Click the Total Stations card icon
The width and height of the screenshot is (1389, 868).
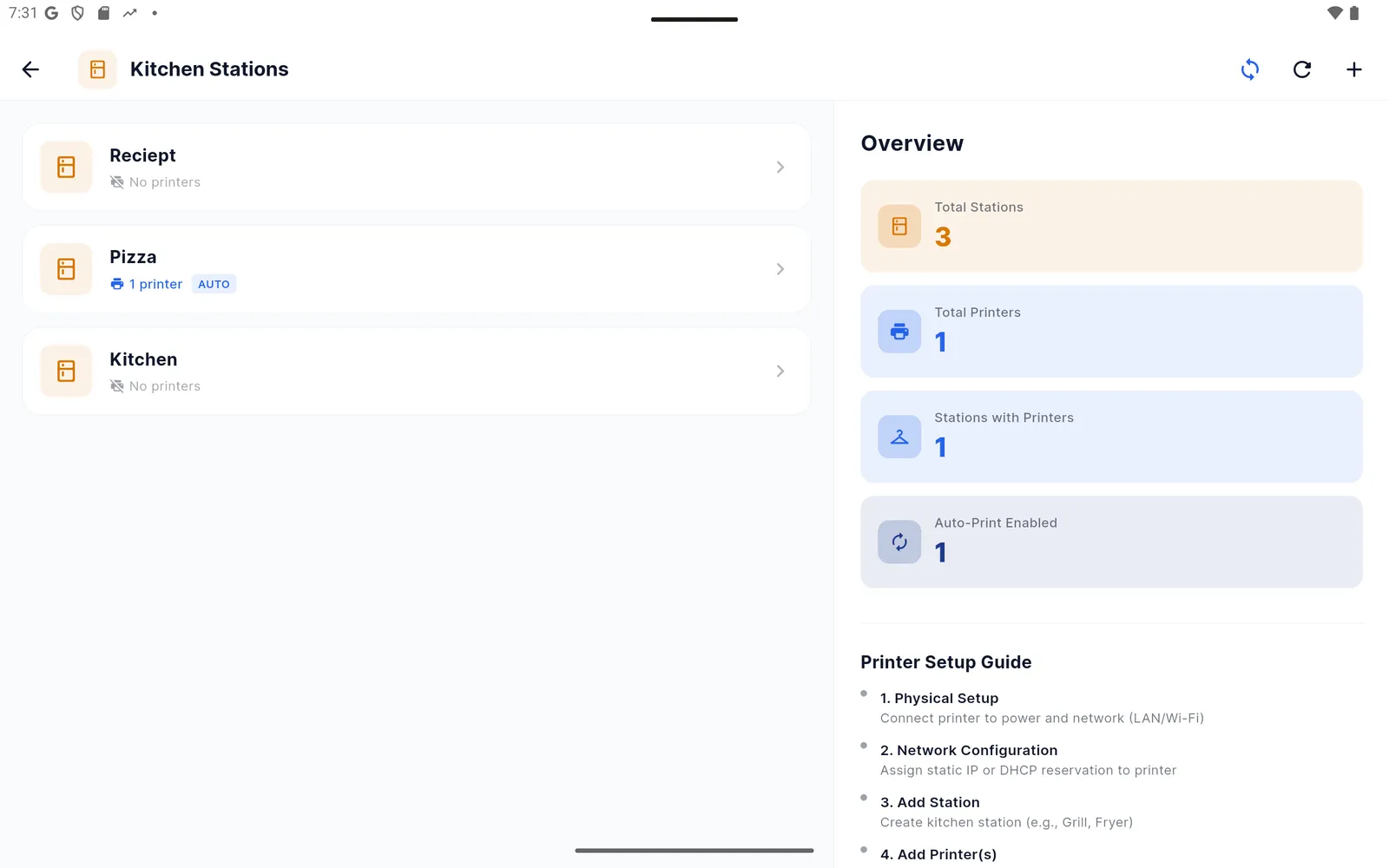[899, 227]
